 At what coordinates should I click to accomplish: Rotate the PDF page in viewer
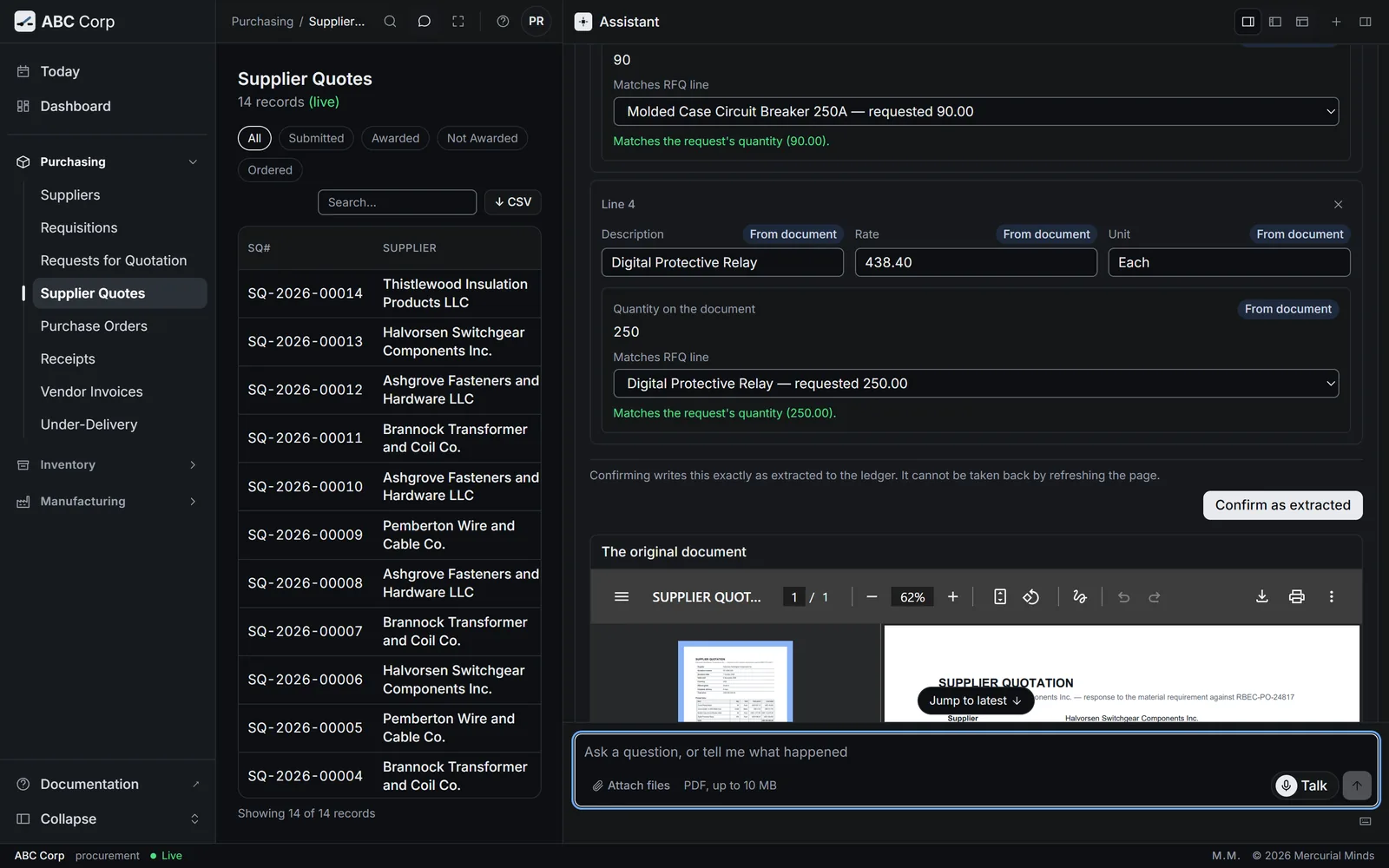(1031, 596)
